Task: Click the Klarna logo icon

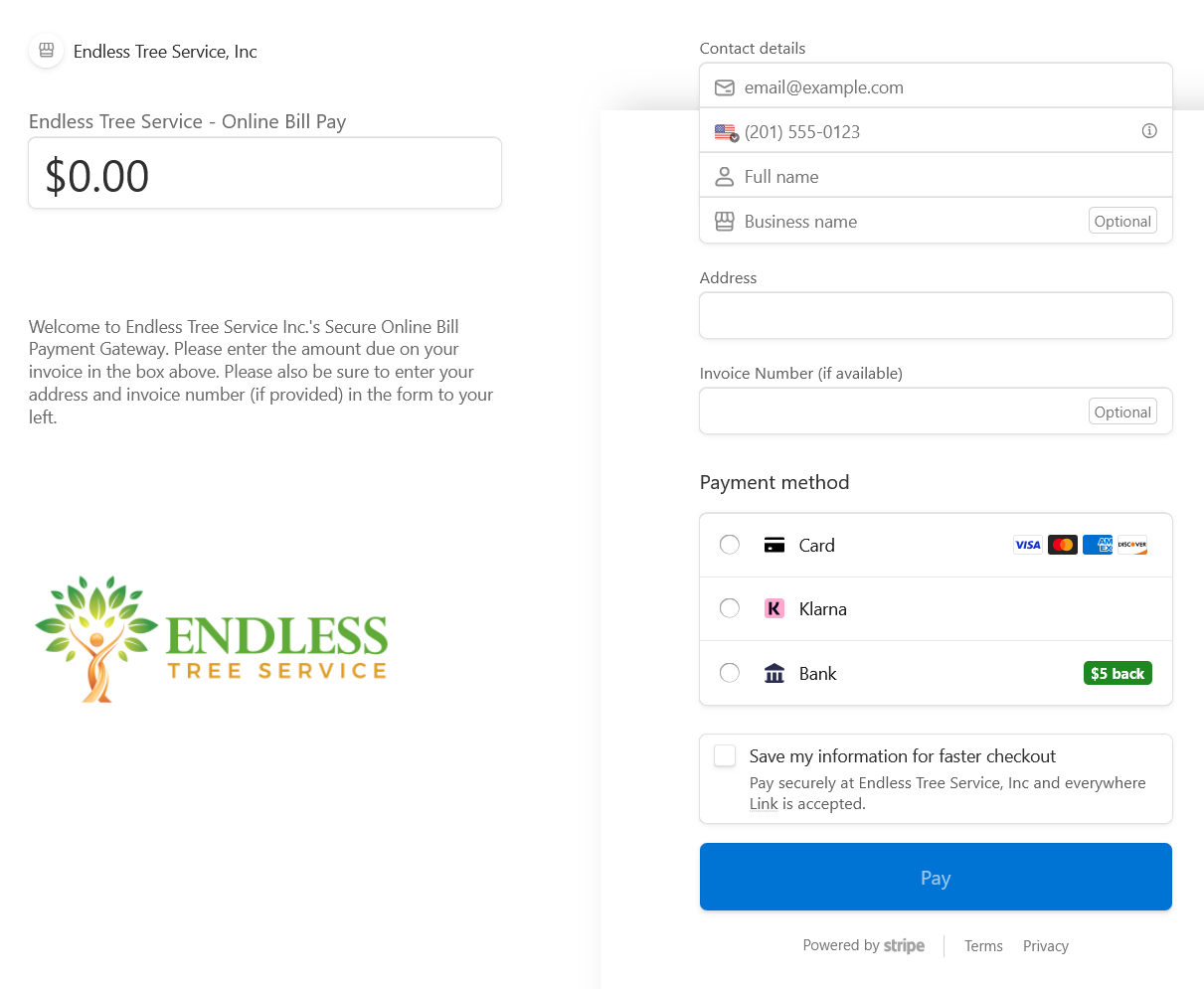Action: click(x=774, y=608)
